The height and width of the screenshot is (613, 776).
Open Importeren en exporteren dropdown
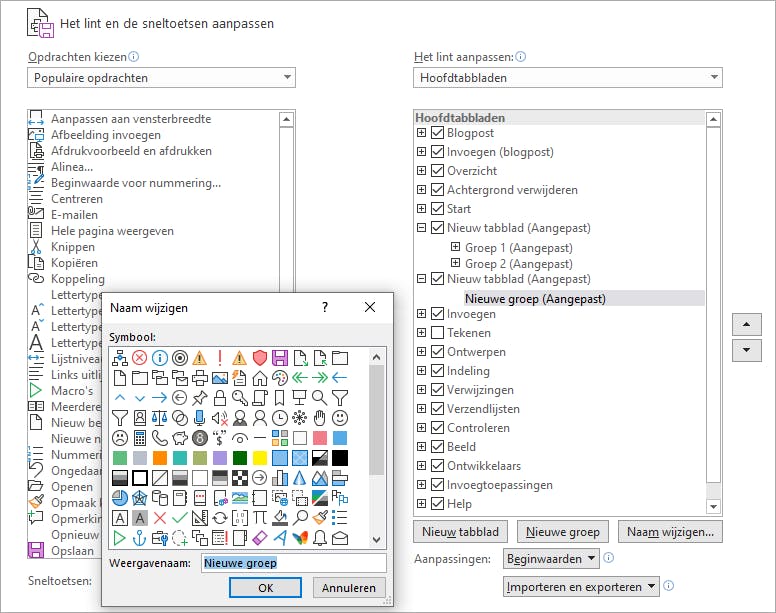[581, 587]
